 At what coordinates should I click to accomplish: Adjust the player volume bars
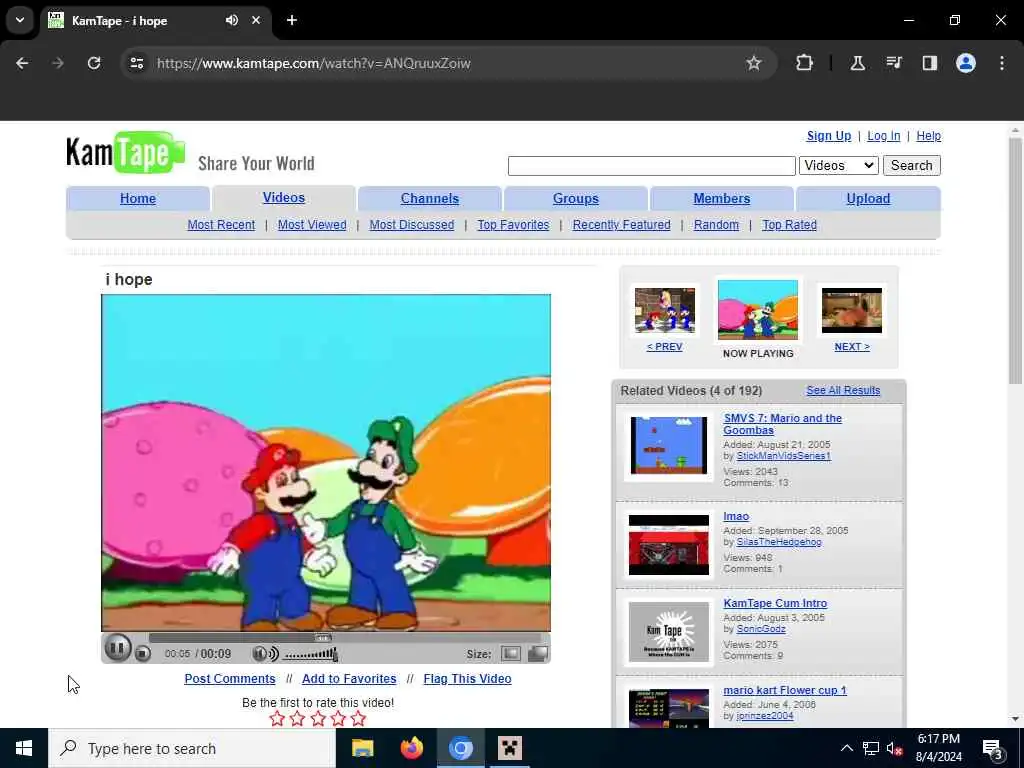pyautogui.click(x=310, y=654)
